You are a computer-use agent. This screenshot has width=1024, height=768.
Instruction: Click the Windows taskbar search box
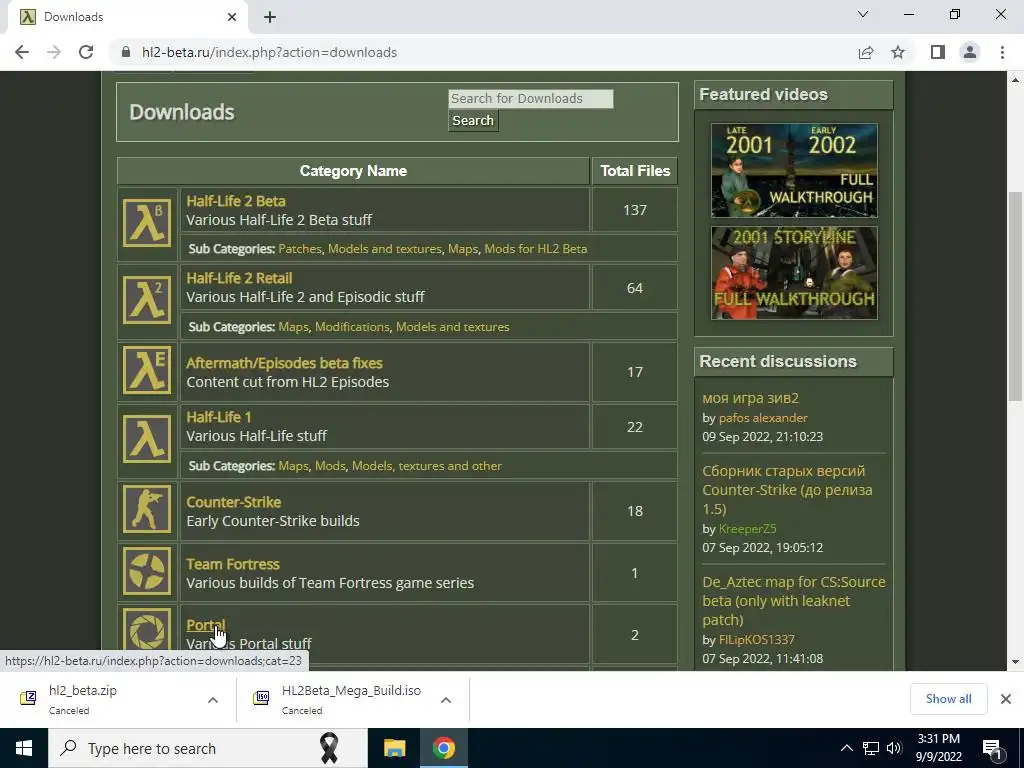pyautogui.click(x=208, y=748)
